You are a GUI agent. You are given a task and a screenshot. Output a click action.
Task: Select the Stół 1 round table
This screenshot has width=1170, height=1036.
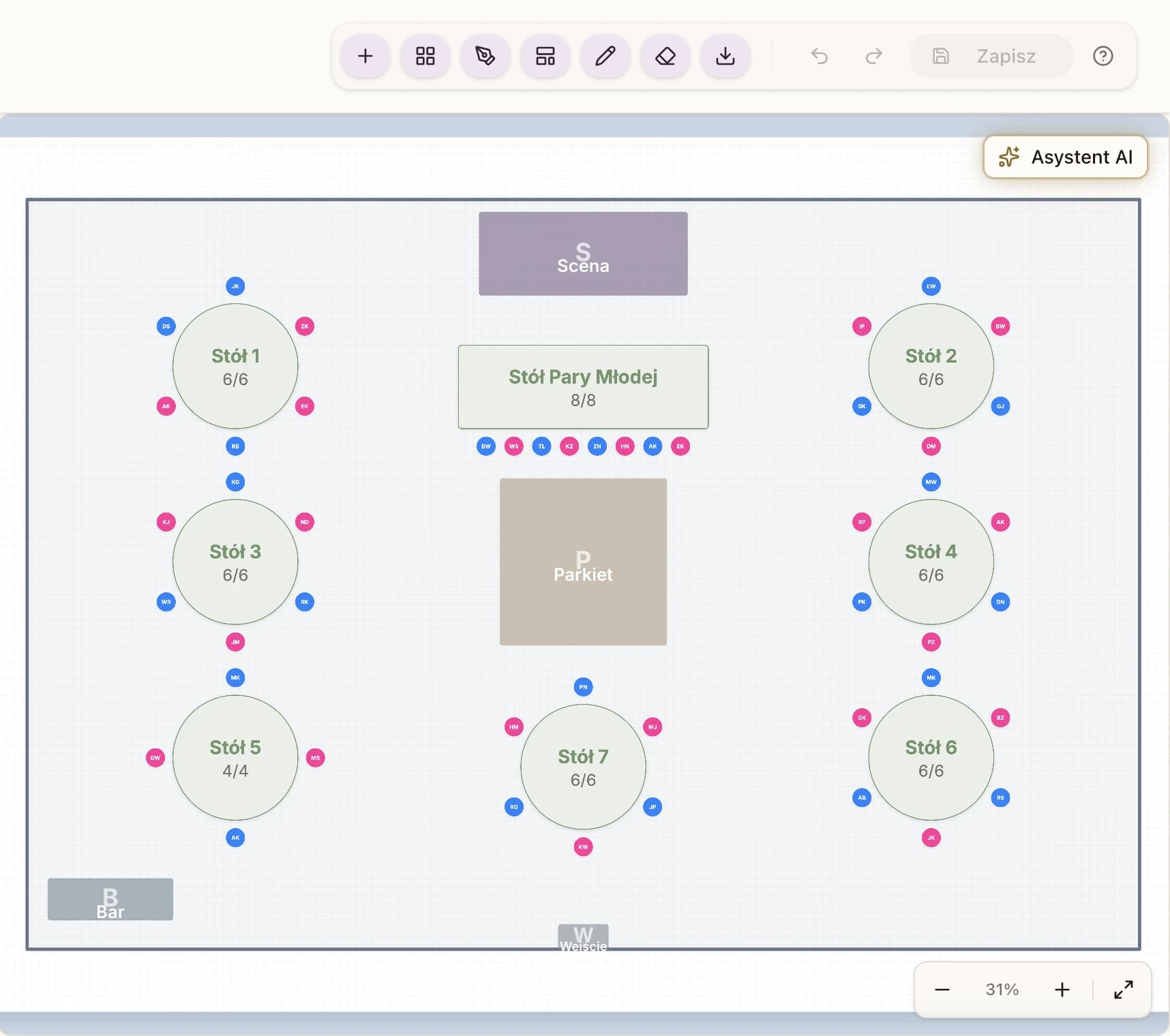tap(235, 366)
